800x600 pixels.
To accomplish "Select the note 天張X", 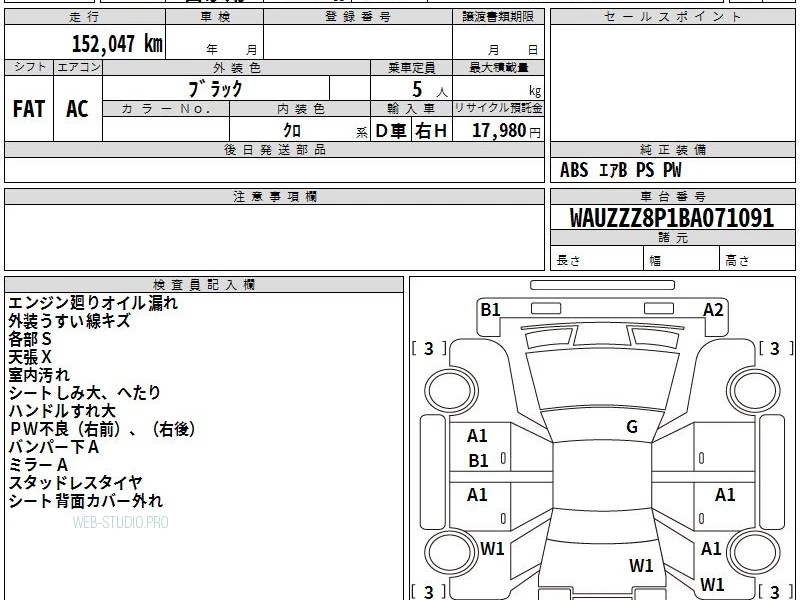I will coord(30,357).
